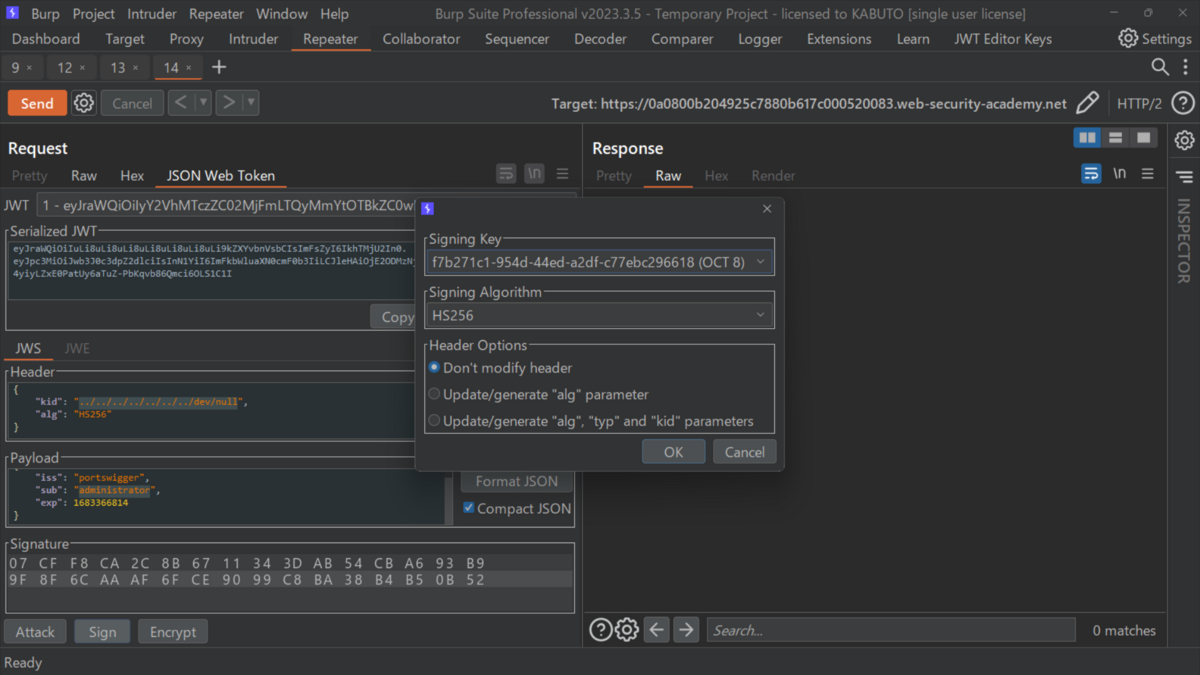Toggle response word wrap icon
Viewport: 1200px width, 675px height.
1091,174
